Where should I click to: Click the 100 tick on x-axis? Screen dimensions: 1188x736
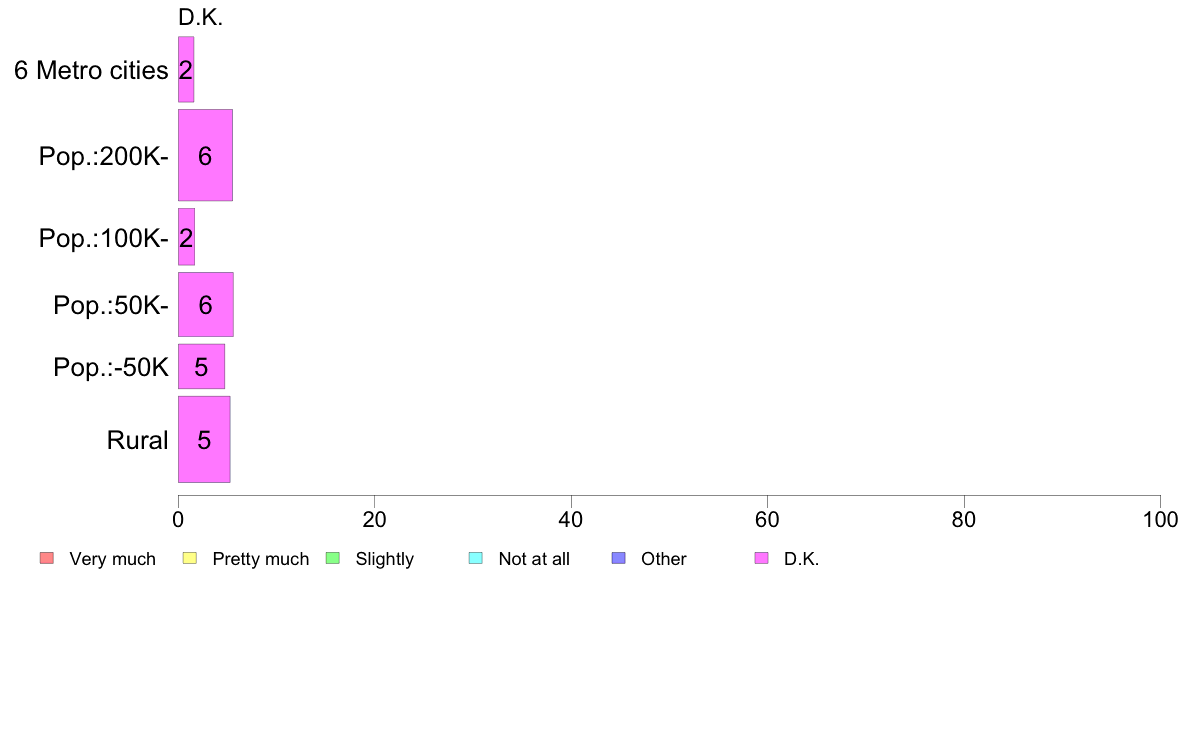pyautogui.click(x=1160, y=520)
